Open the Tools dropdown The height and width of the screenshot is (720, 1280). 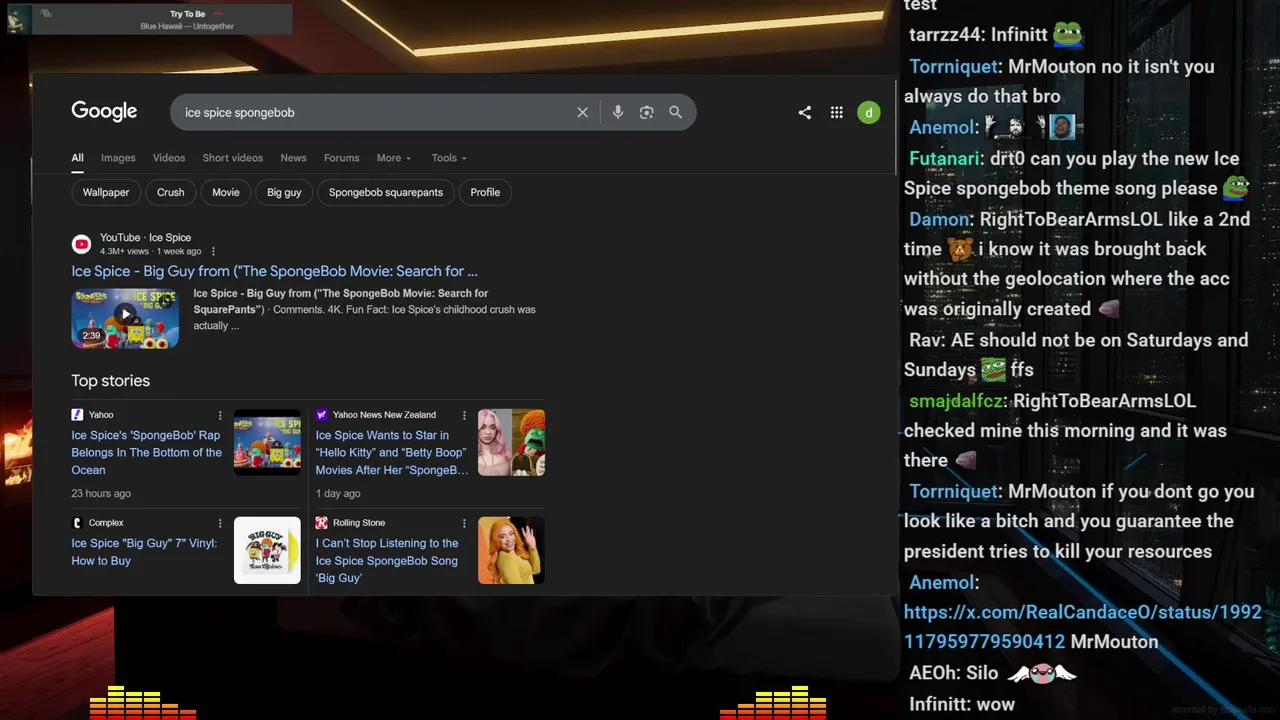[x=449, y=158]
